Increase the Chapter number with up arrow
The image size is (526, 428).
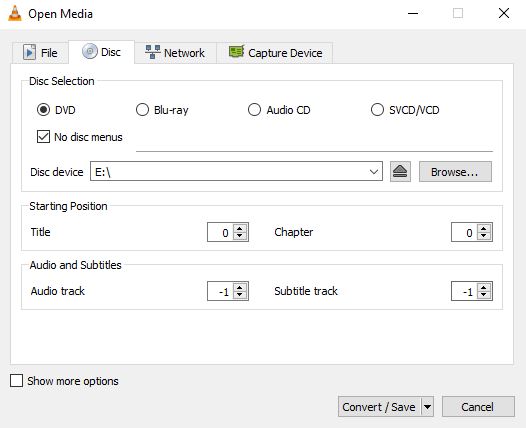[x=483, y=228]
